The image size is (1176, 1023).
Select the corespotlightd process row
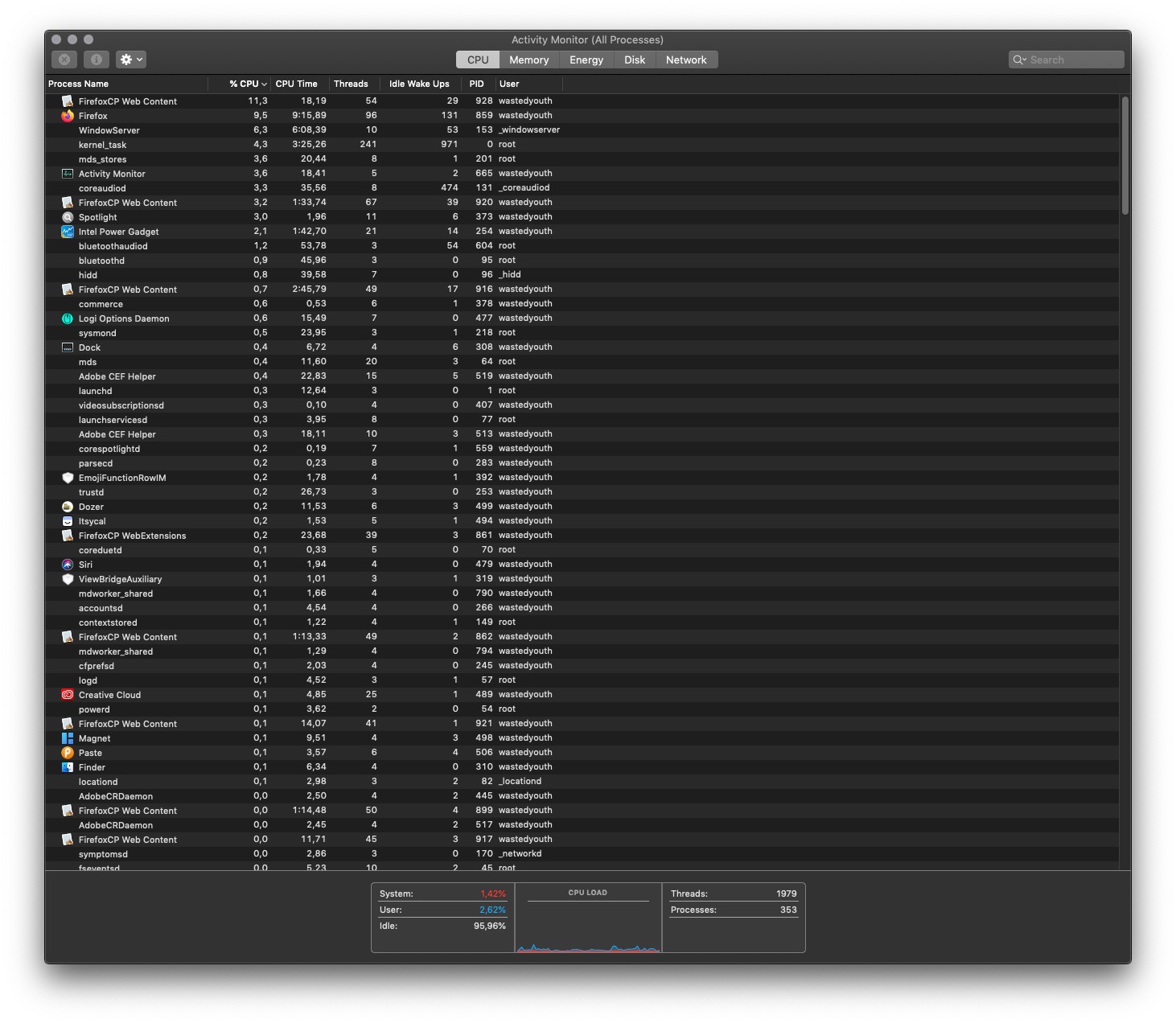(x=582, y=449)
